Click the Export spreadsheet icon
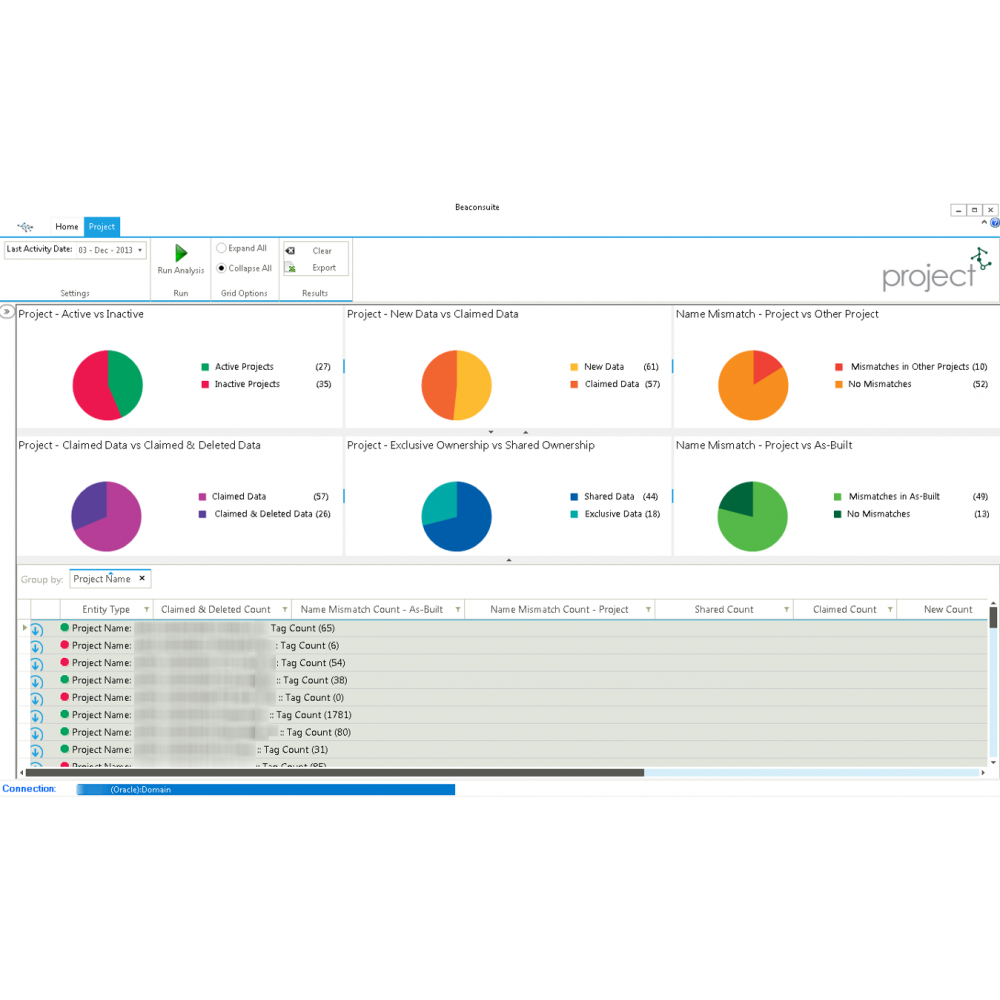The width and height of the screenshot is (1000, 1000). (x=290, y=268)
